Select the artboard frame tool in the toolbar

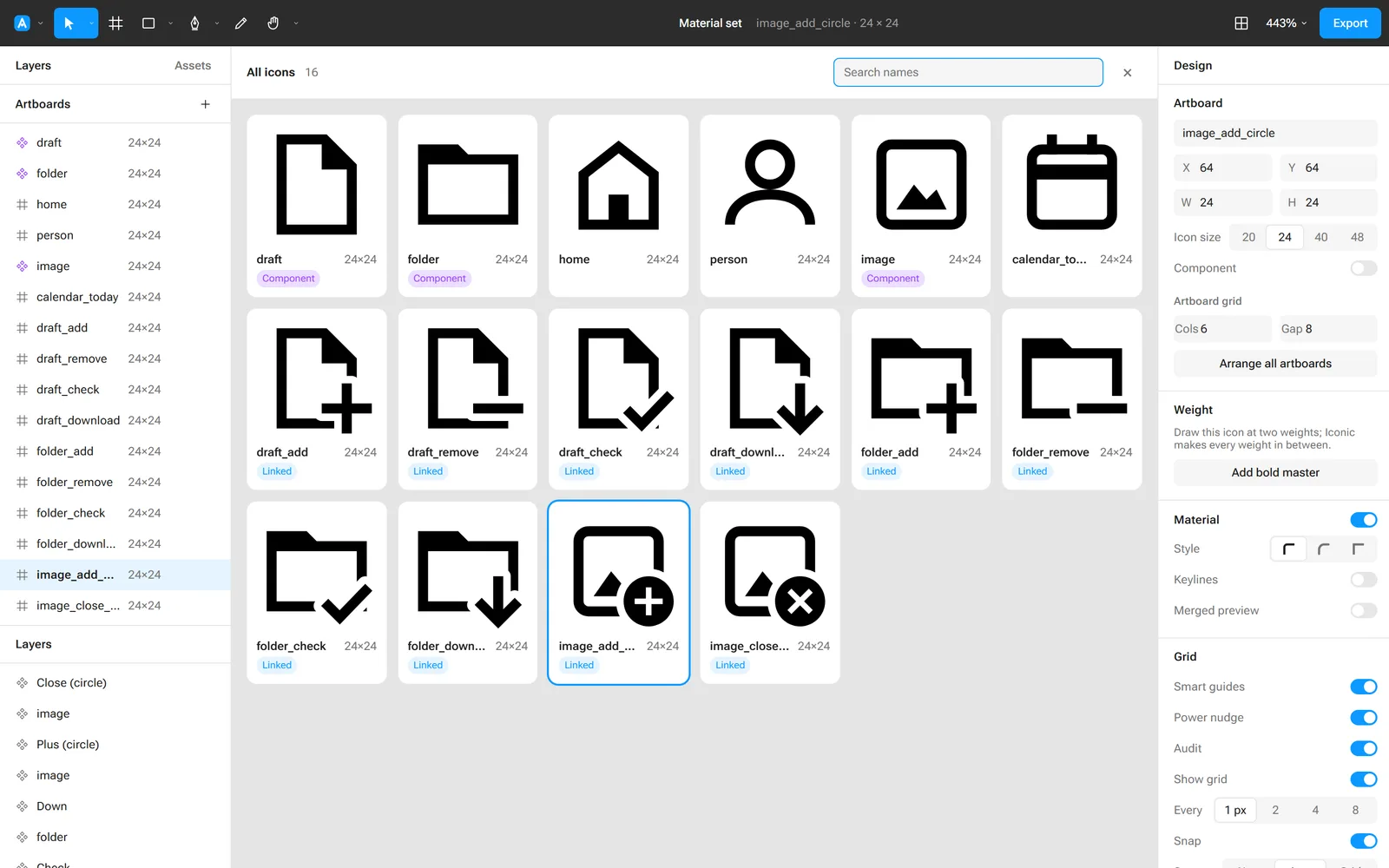click(x=115, y=23)
